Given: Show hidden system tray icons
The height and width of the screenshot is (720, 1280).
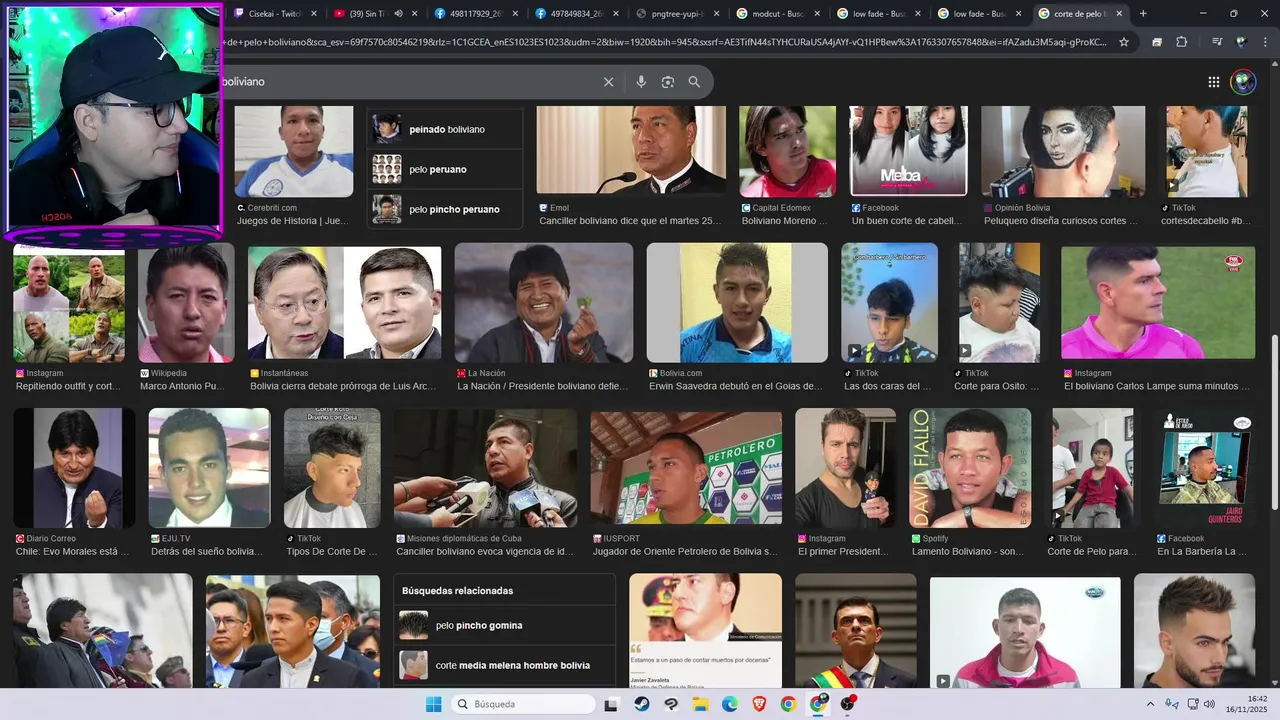Looking at the screenshot, I should (1150, 704).
